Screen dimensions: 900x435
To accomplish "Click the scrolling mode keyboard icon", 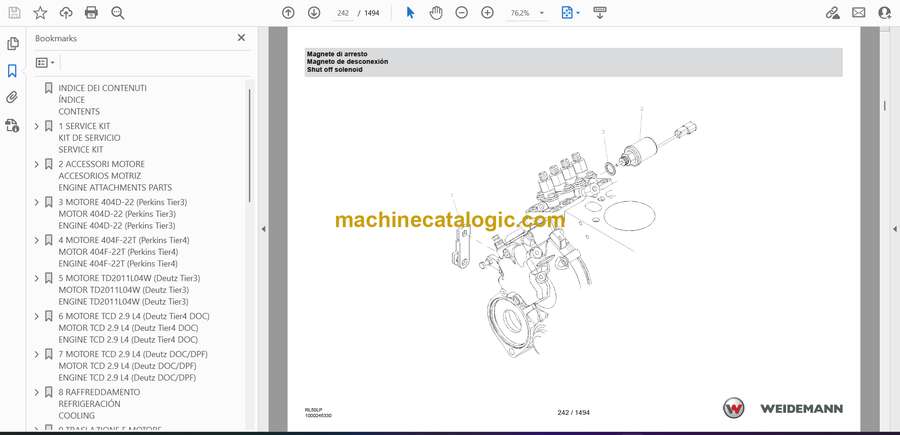I will [600, 13].
